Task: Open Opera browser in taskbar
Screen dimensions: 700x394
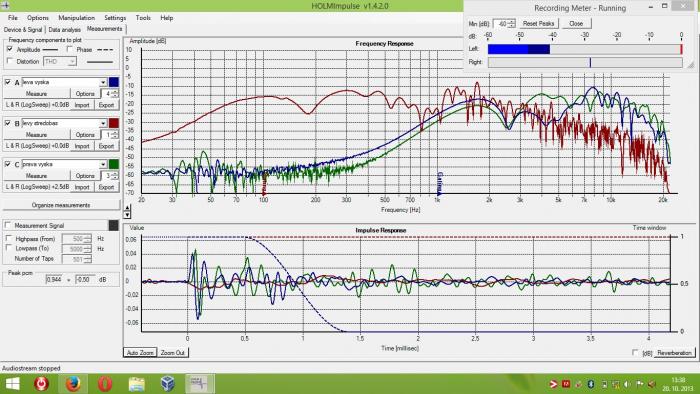Action: pos(105,384)
